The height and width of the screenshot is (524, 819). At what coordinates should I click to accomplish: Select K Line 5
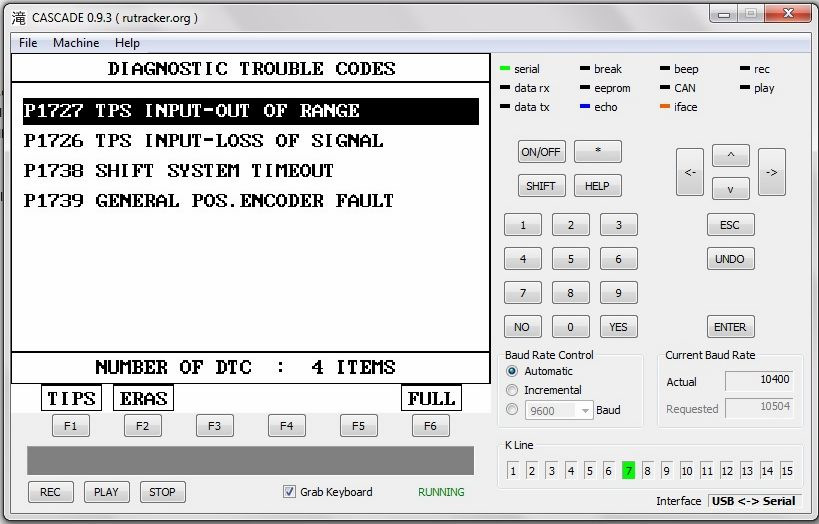tap(590, 471)
